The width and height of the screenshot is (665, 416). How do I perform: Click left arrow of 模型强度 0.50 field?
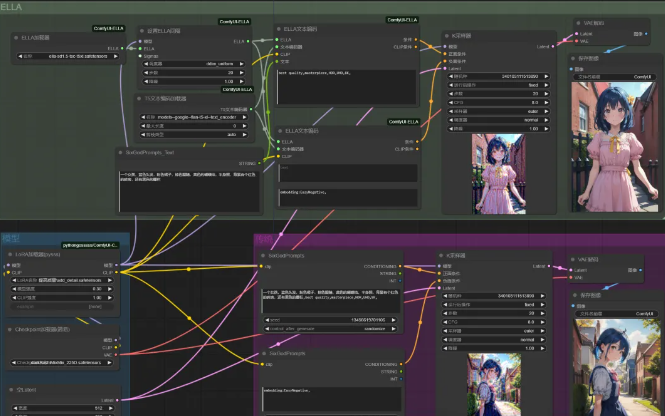(14, 289)
